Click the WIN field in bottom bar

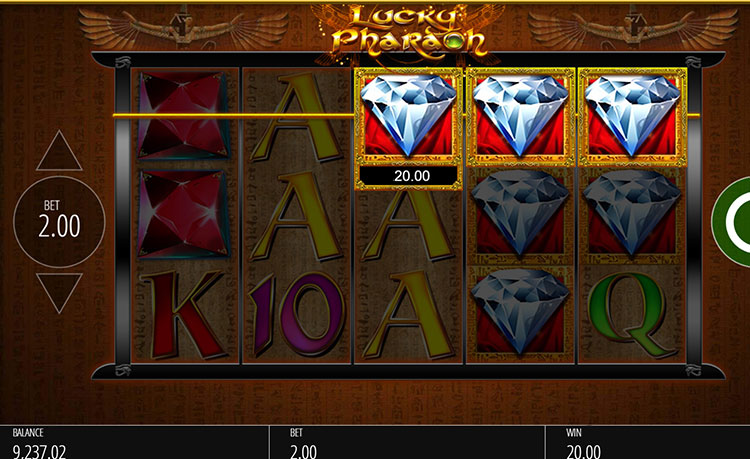[648, 442]
